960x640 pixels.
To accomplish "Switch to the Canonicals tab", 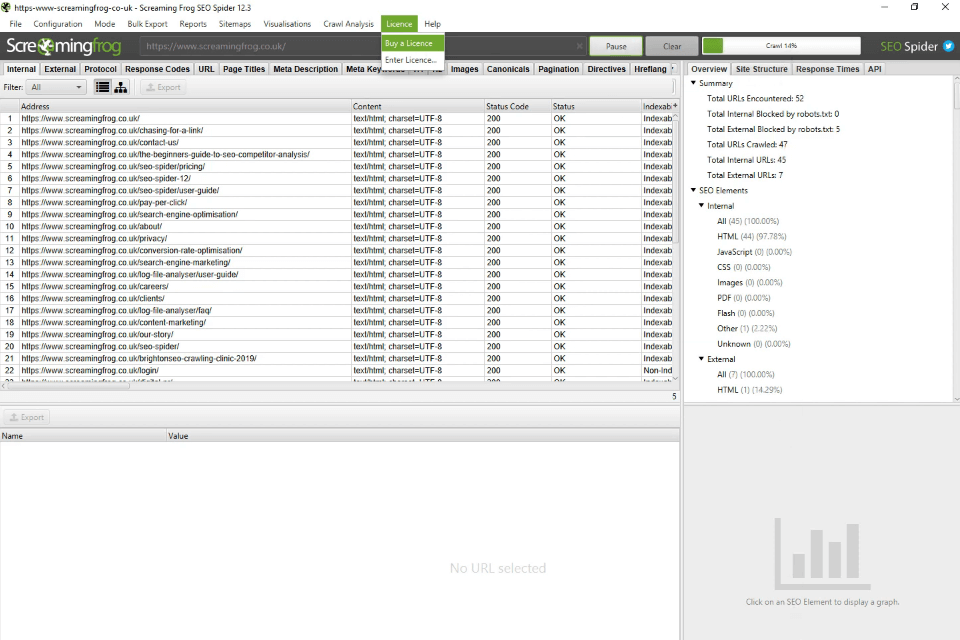I will pyautogui.click(x=508, y=69).
